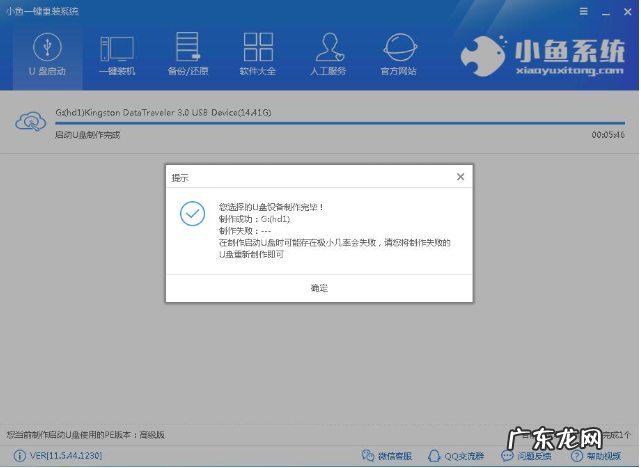Click the elapsed time 00:05:46
The image size is (641, 468).
point(608,135)
